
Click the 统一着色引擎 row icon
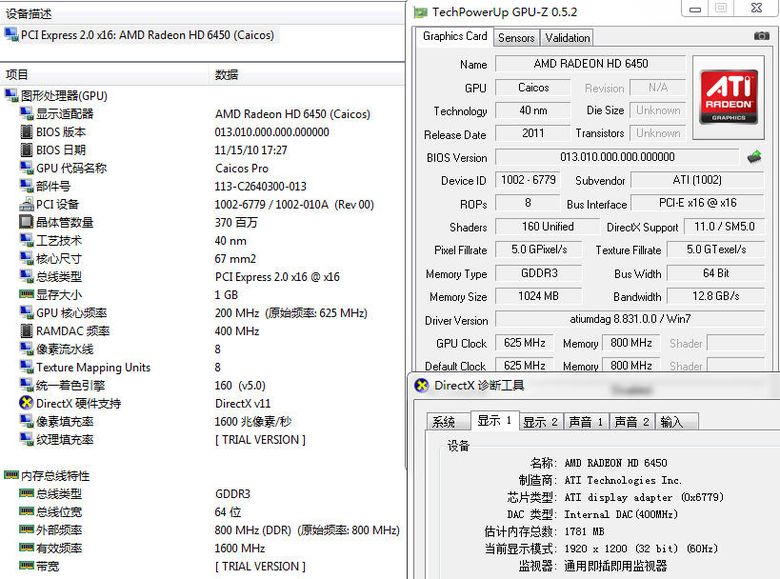pyautogui.click(x=26, y=385)
